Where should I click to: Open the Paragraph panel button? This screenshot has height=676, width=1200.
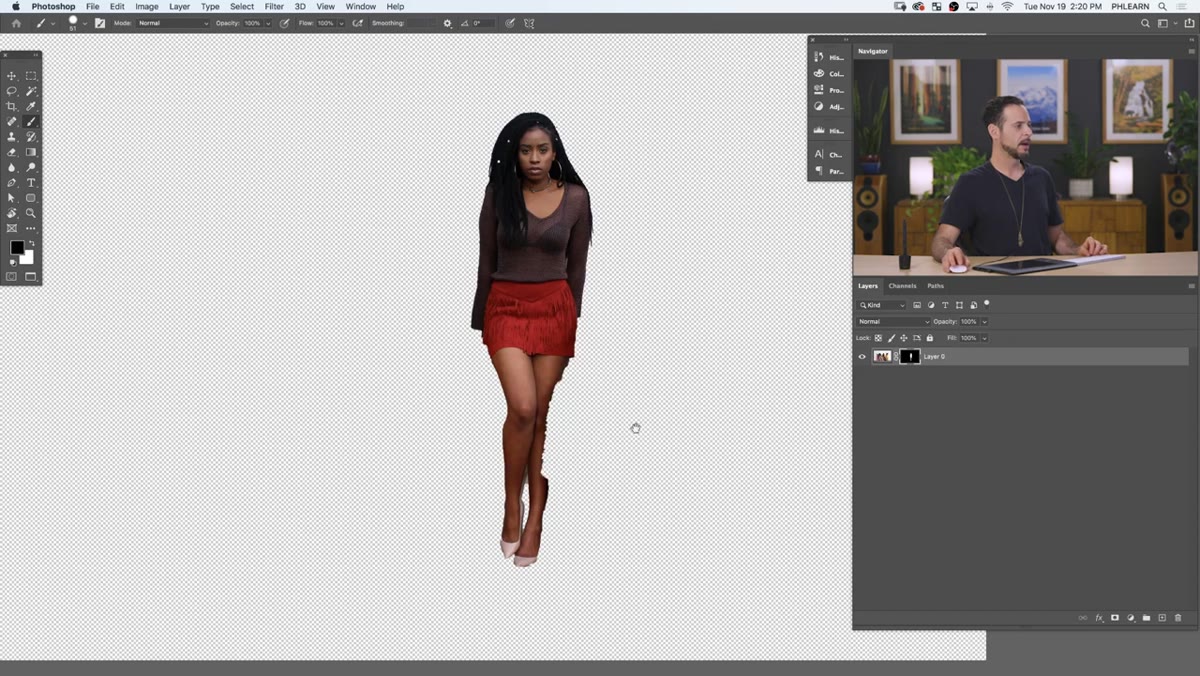tap(830, 171)
